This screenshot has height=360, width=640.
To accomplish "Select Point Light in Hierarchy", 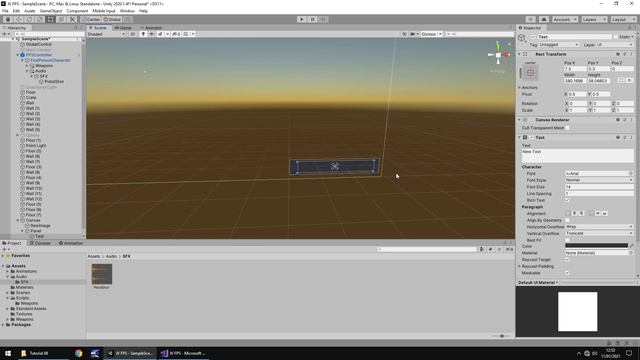I will click(36, 146).
